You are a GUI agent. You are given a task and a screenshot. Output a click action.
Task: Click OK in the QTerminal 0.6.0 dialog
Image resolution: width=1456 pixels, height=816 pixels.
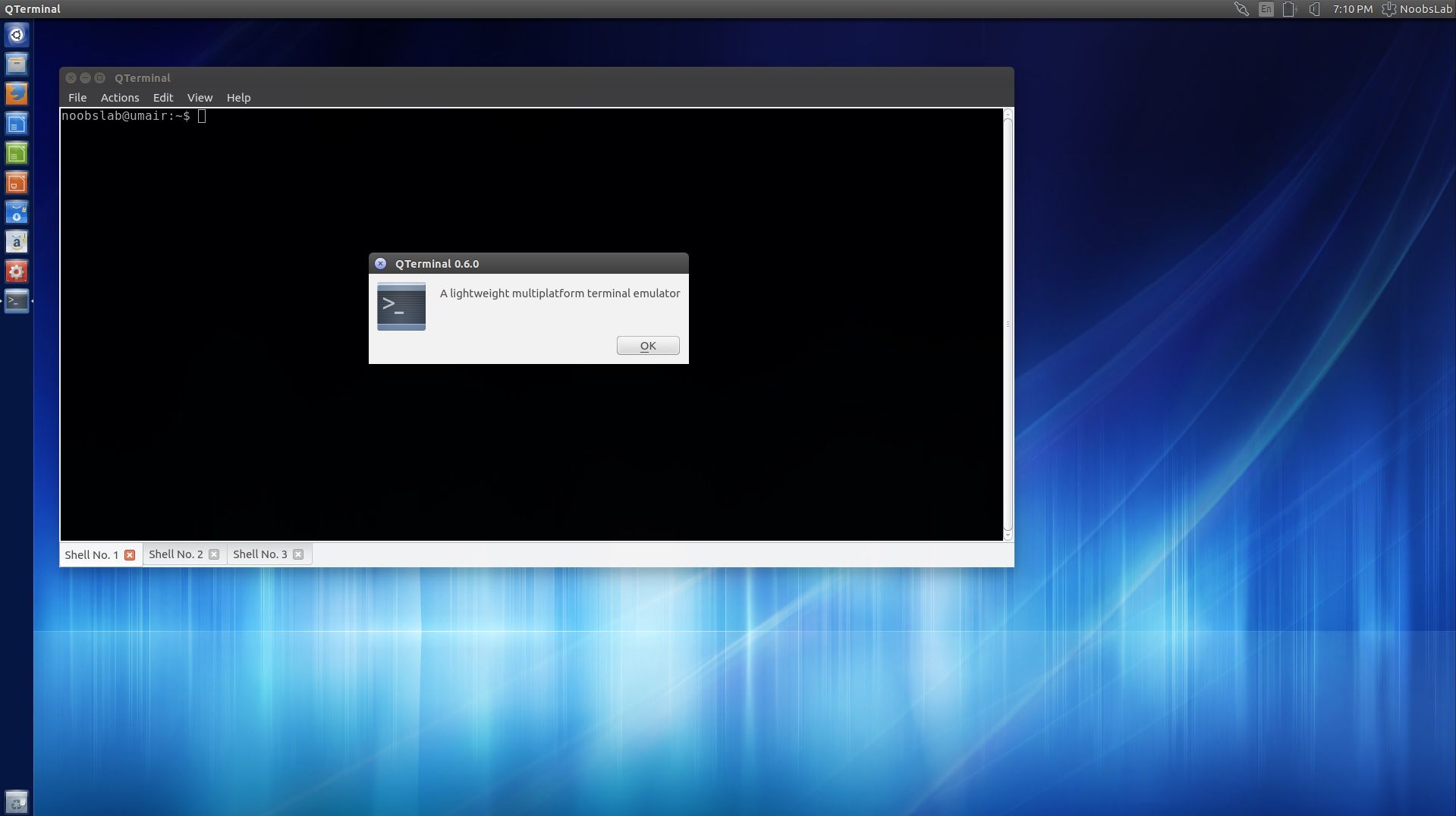click(x=648, y=346)
